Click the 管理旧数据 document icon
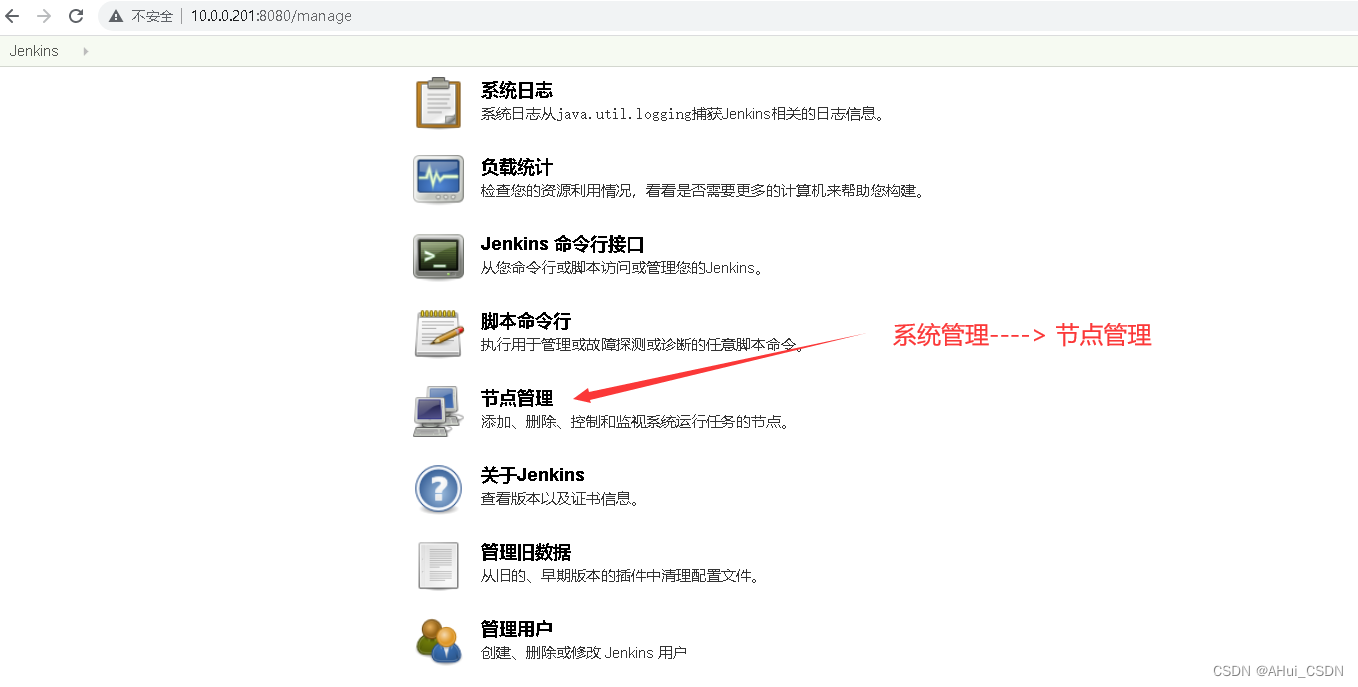 click(438, 565)
